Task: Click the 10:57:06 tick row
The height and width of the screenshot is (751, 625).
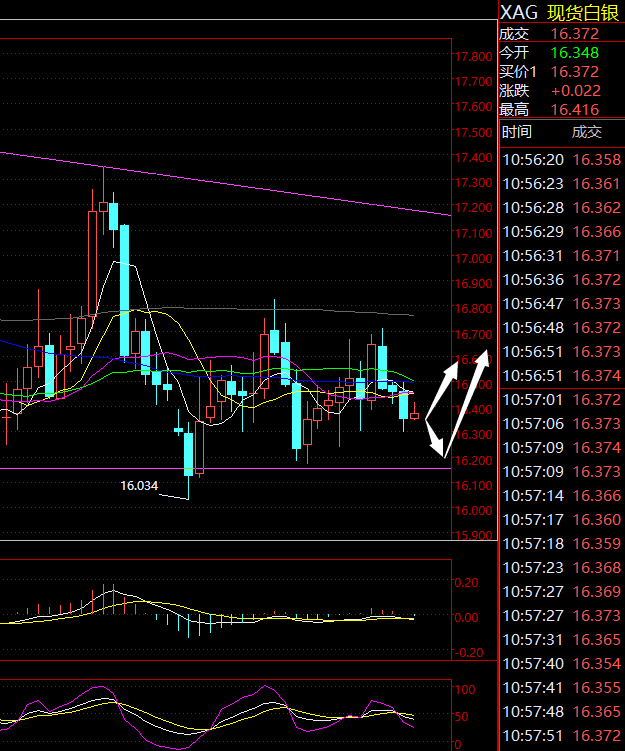Action: click(x=562, y=423)
